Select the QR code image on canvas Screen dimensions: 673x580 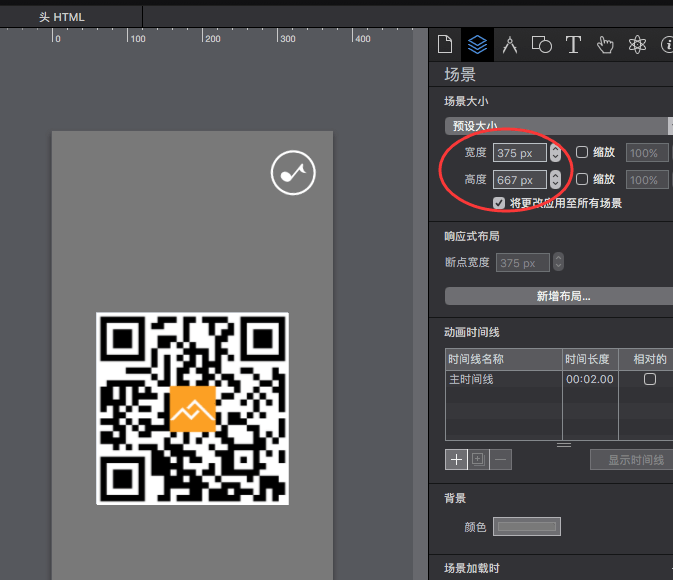pos(192,408)
